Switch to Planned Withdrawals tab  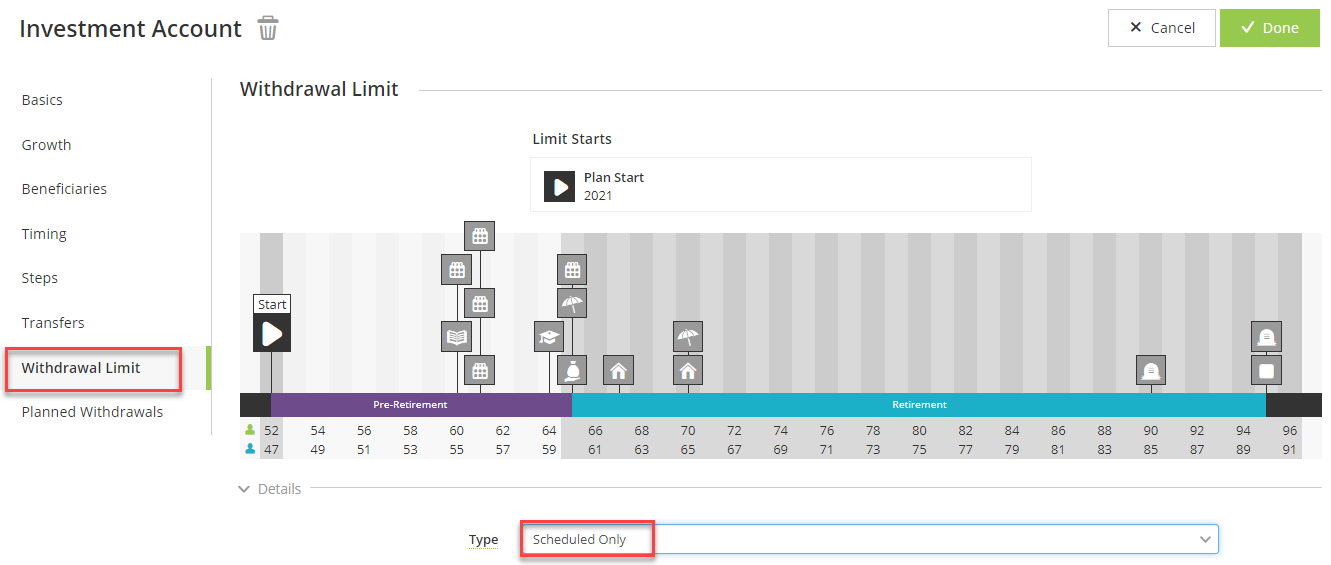tap(92, 412)
